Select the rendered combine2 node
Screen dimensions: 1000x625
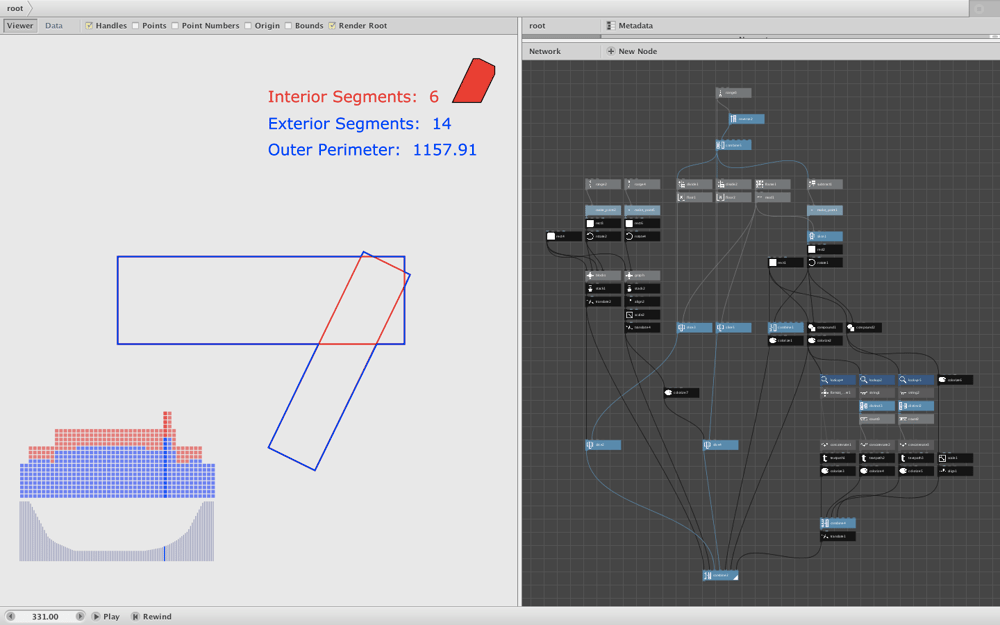pos(721,575)
